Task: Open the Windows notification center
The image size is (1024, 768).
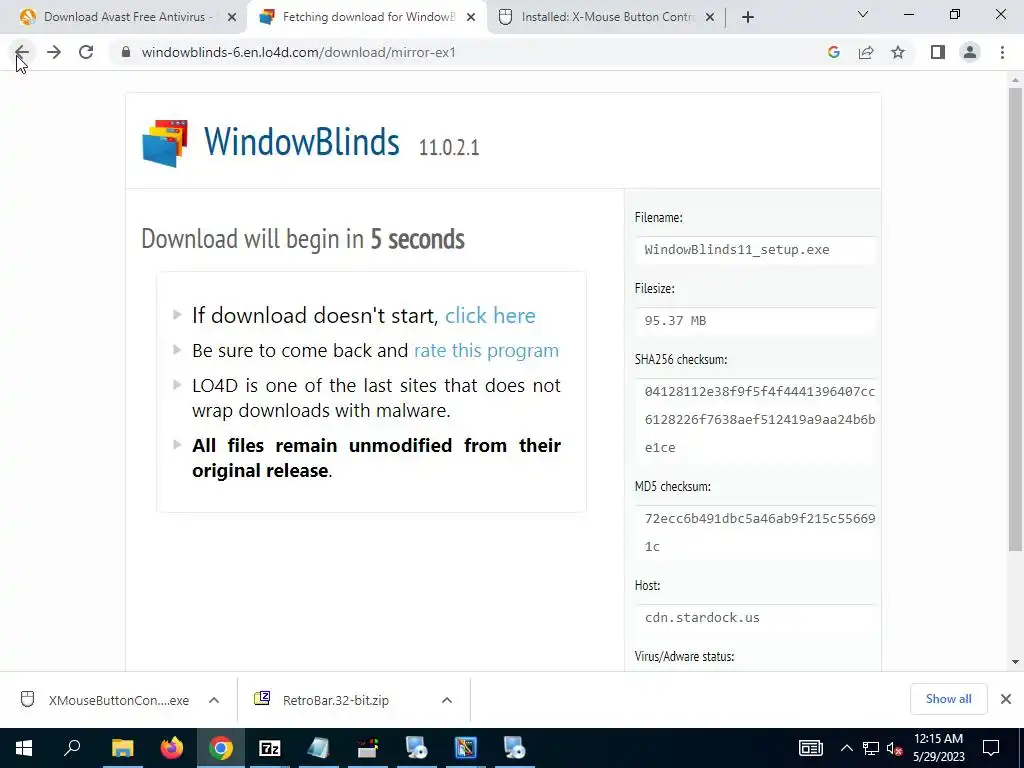Action: [x=991, y=748]
